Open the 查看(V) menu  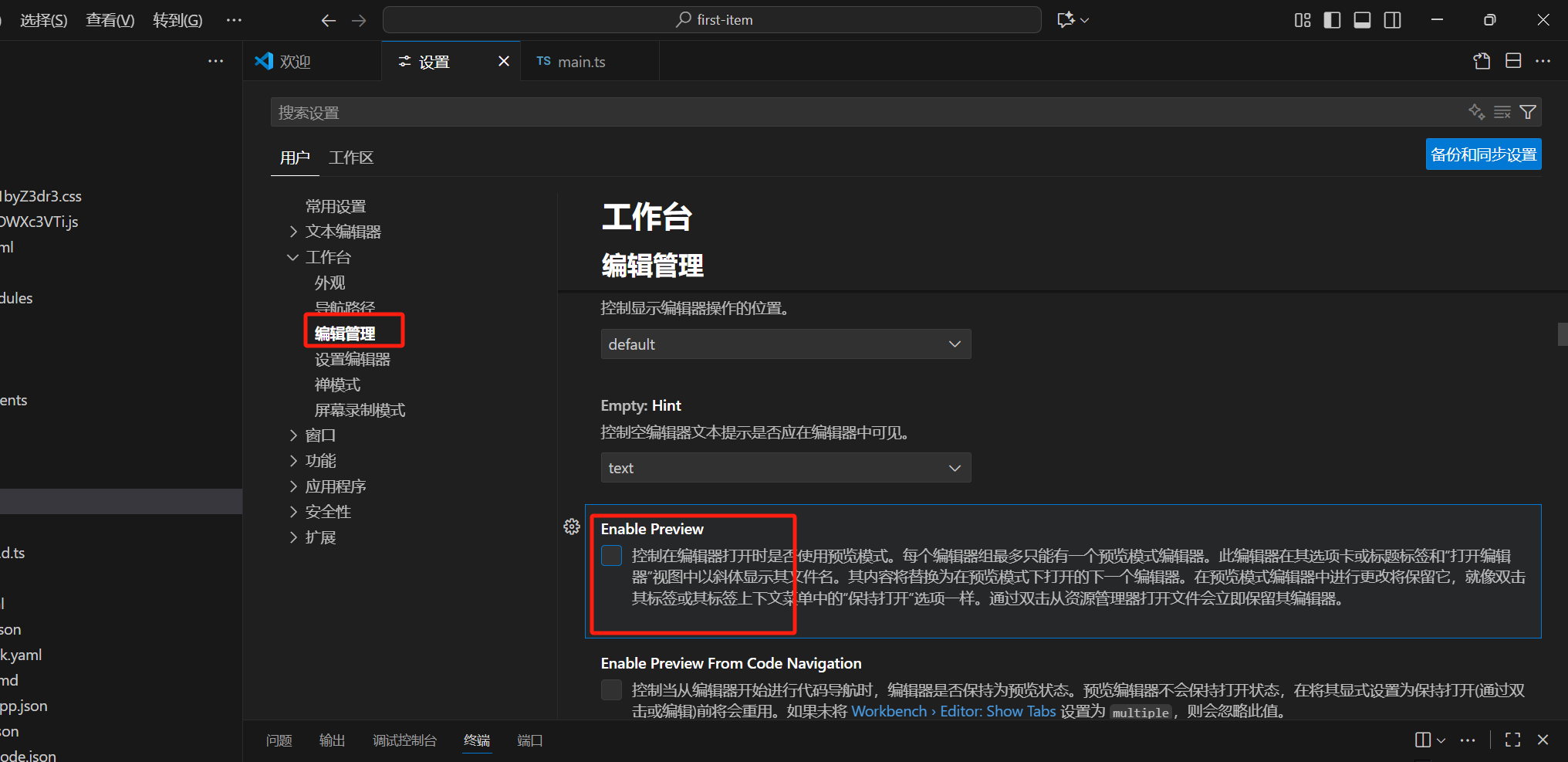(x=110, y=20)
